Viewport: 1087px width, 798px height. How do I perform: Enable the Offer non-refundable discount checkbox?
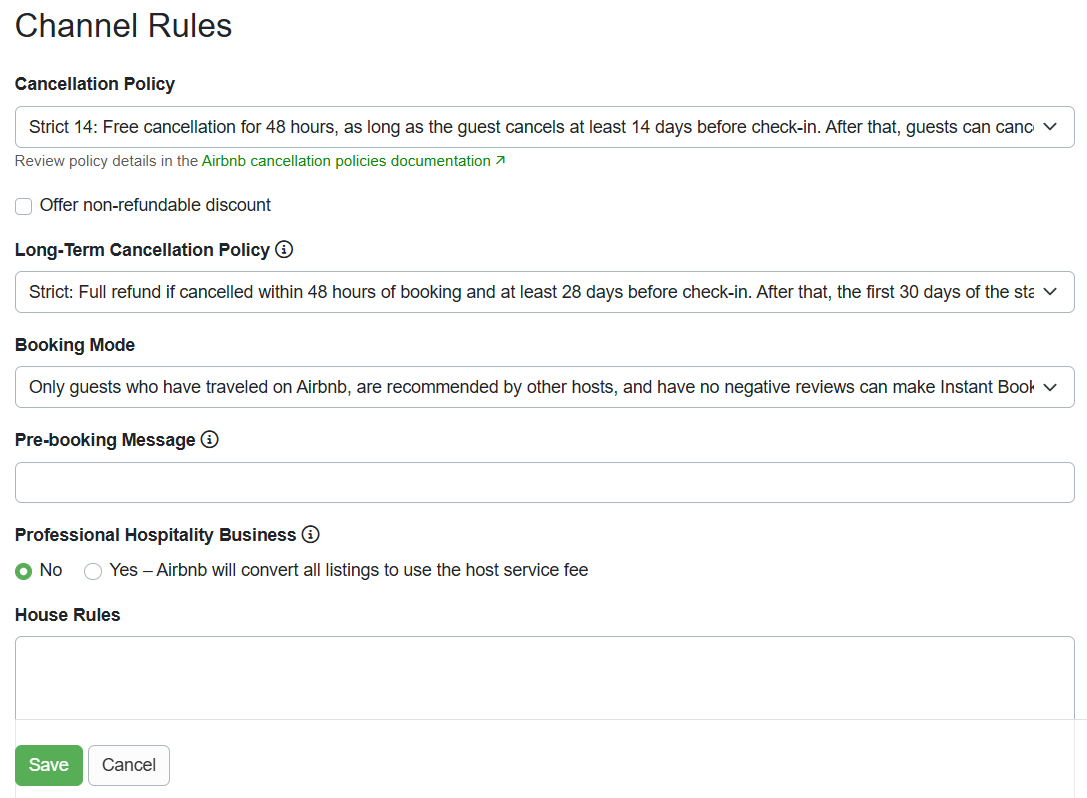(x=24, y=206)
